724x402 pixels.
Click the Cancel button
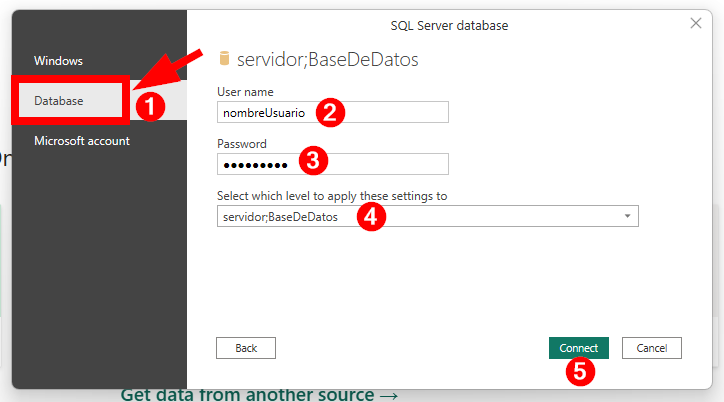[652, 348]
